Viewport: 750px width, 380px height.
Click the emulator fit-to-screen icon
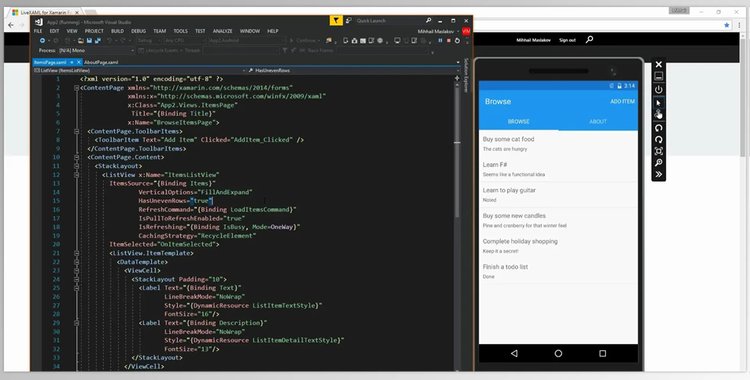click(659, 151)
